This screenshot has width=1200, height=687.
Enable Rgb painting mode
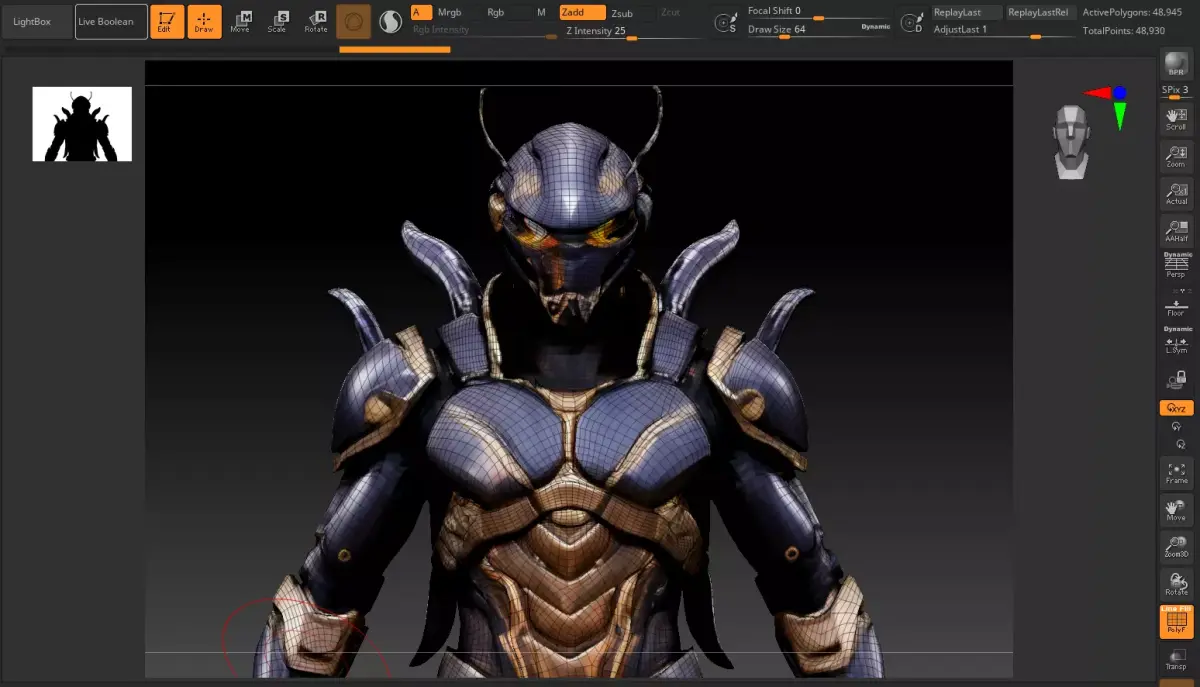[497, 13]
